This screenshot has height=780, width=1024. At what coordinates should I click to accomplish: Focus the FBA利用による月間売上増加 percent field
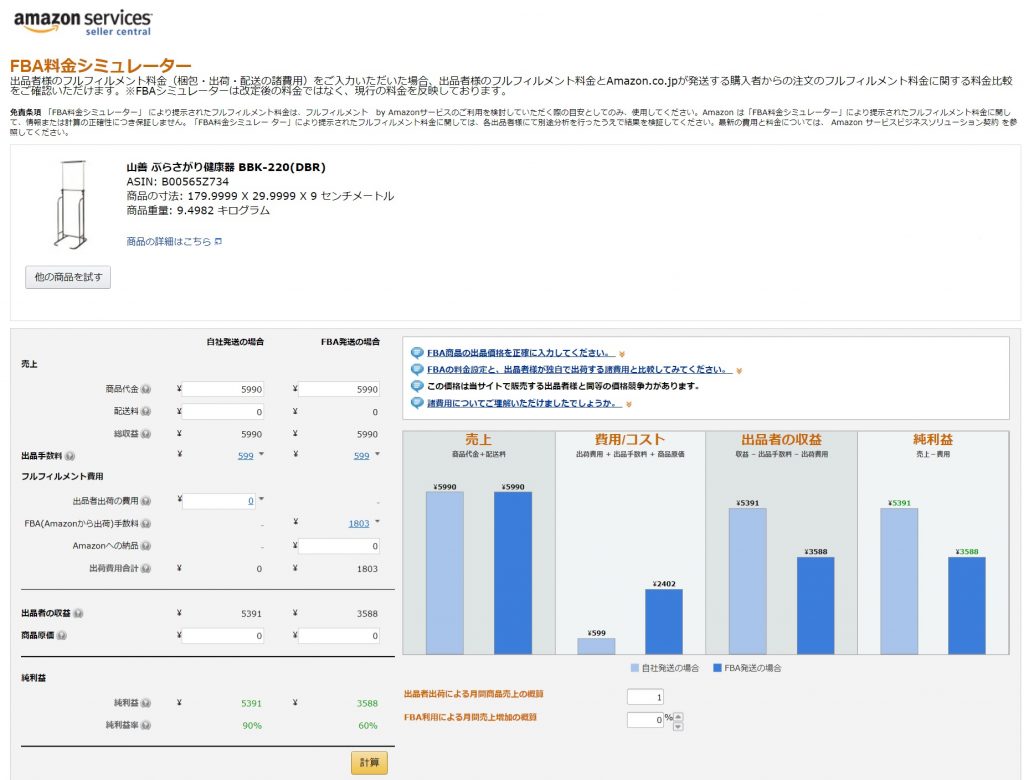click(645, 720)
